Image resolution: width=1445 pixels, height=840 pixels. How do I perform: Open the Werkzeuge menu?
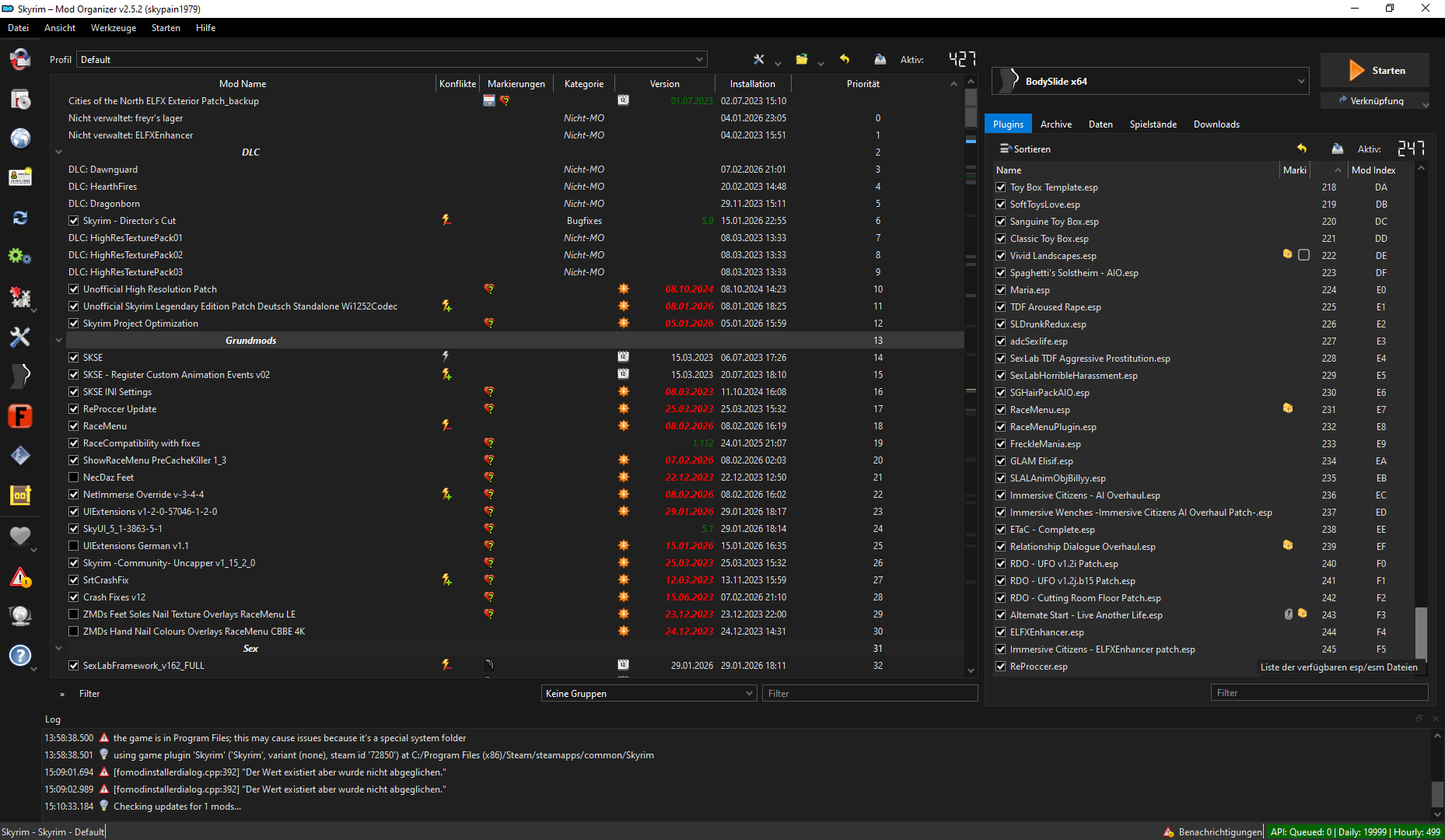pos(114,28)
